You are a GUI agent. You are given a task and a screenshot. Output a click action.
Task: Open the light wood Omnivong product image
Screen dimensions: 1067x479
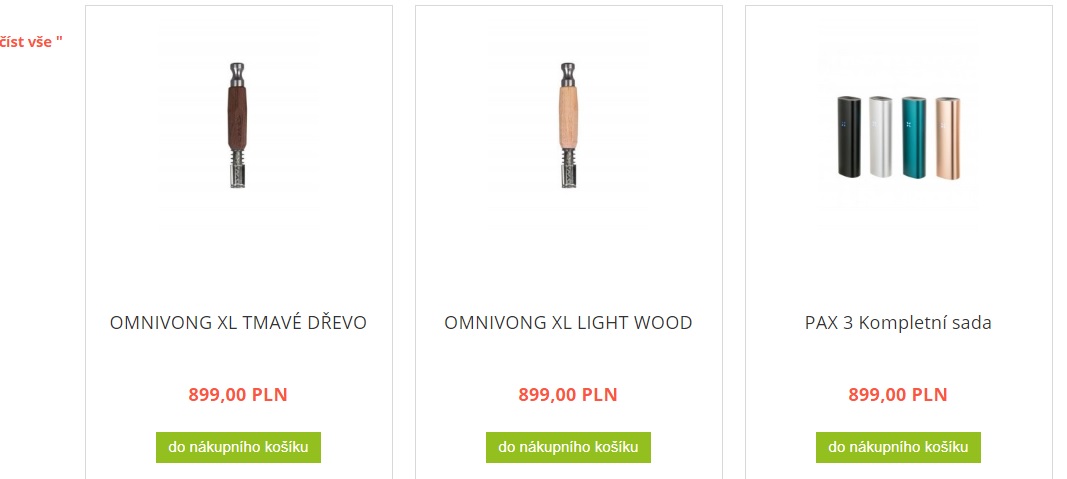pyautogui.click(x=568, y=120)
